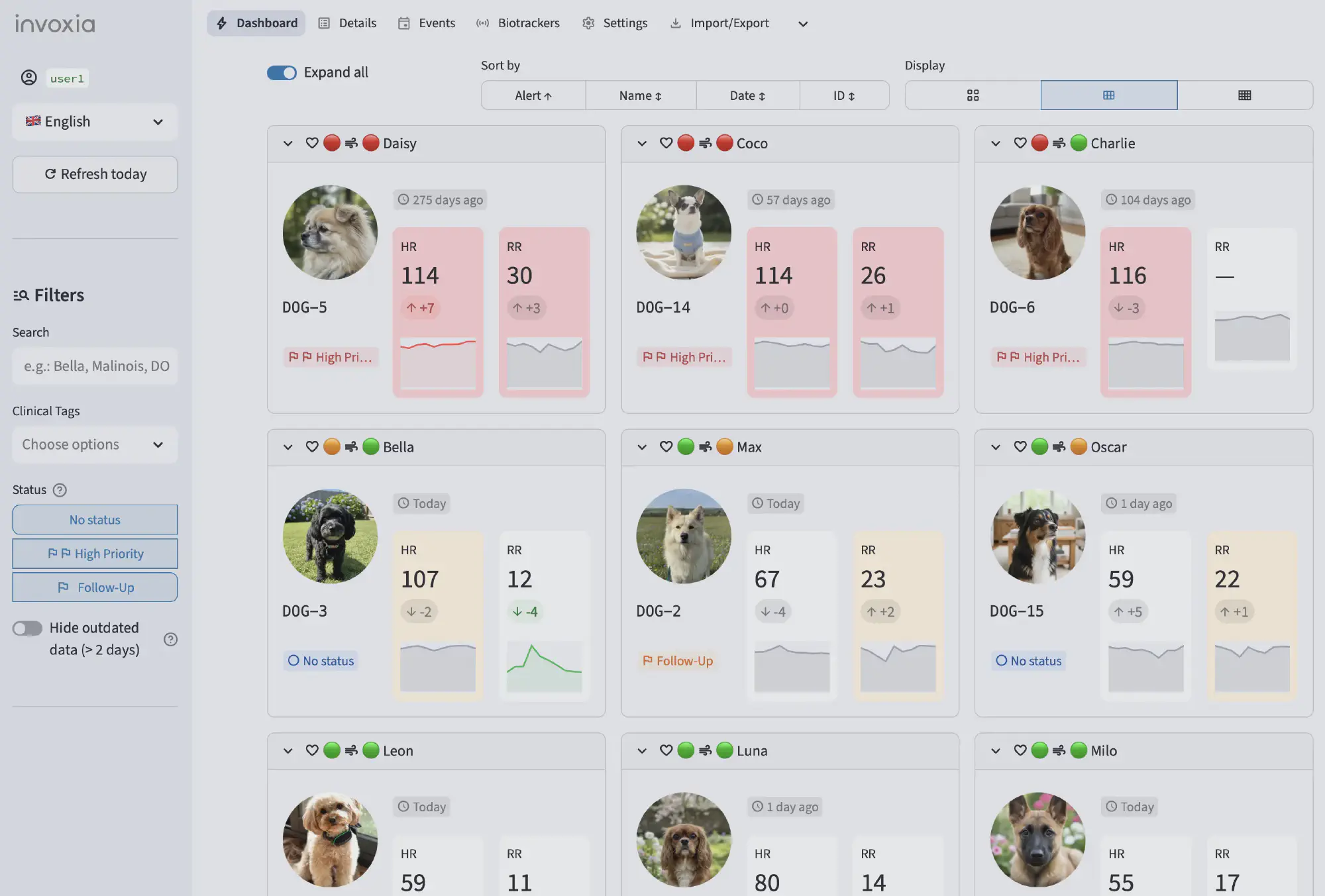Click the Refresh today button
The height and width of the screenshot is (896, 1325).
95,174
